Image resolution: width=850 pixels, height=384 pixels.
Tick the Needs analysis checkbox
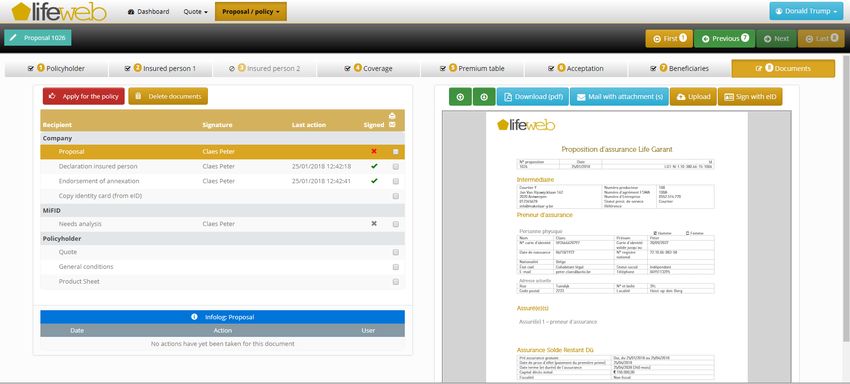click(396, 224)
